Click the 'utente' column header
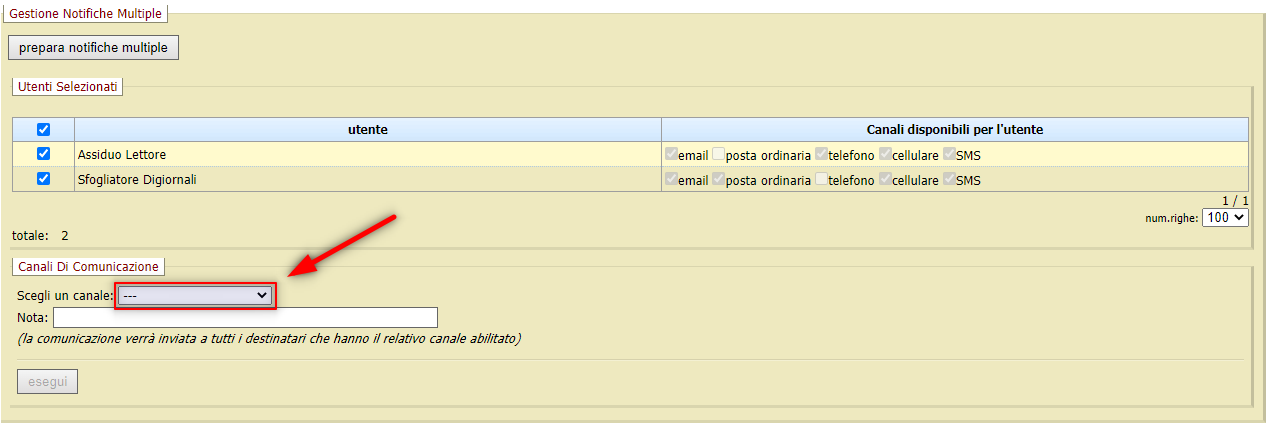1267x424 pixels. pyautogui.click(x=367, y=129)
